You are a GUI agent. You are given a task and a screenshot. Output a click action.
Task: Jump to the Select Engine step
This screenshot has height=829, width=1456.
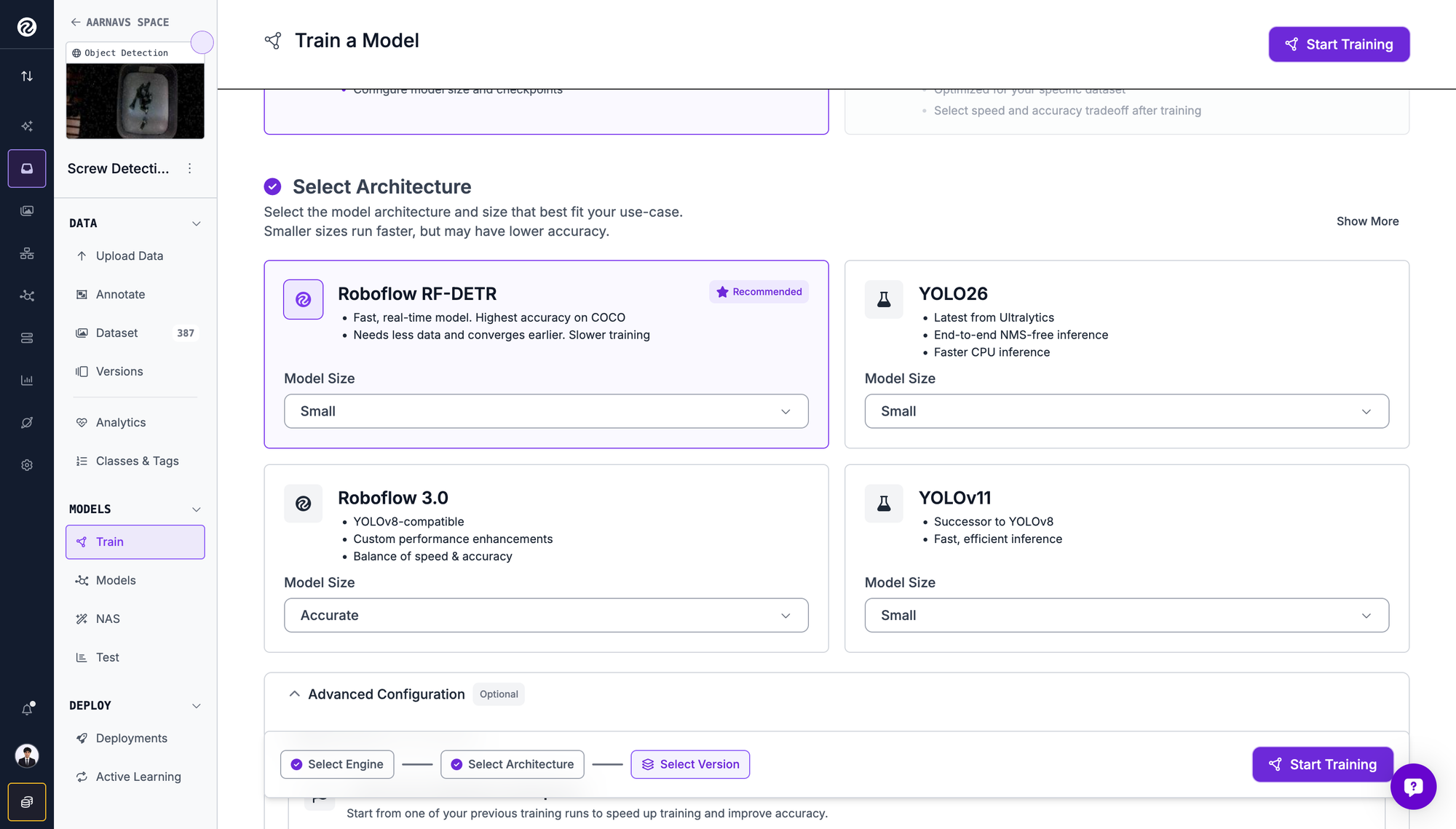tap(337, 764)
